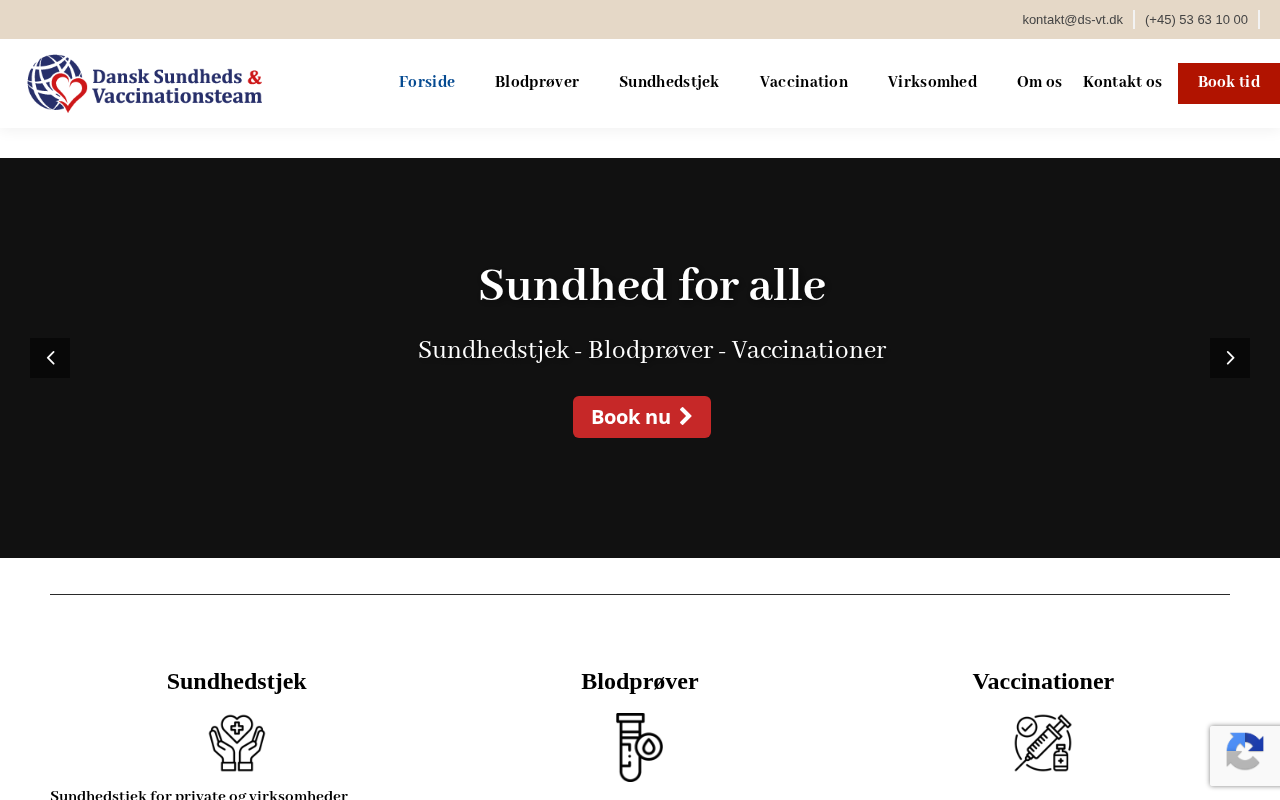
Task: Click the Vaccinationer section heading
Action: [1043, 682]
